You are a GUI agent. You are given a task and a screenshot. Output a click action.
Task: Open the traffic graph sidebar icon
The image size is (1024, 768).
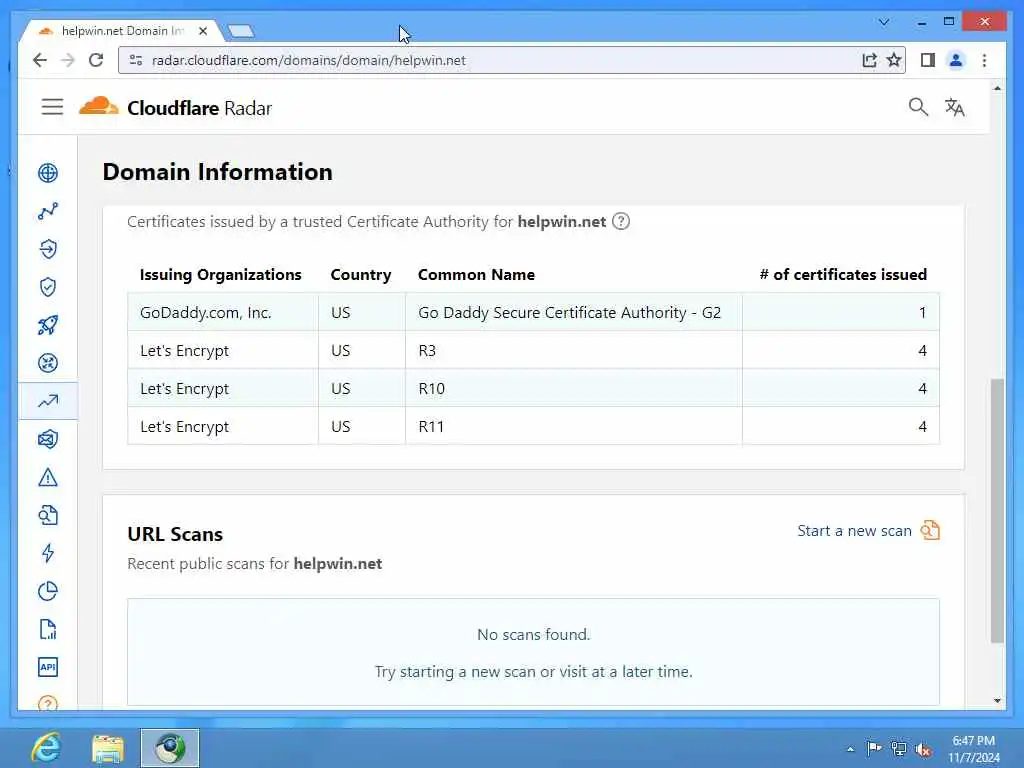click(x=48, y=211)
